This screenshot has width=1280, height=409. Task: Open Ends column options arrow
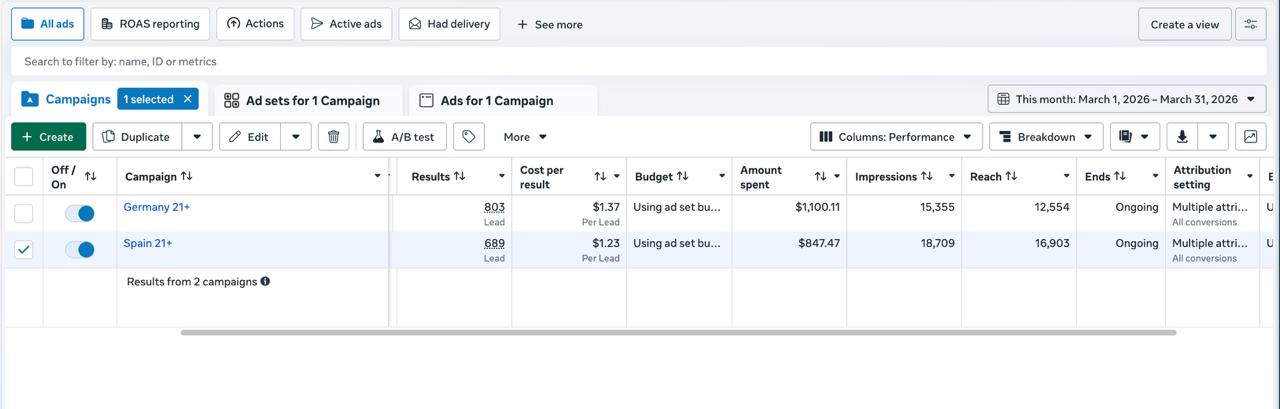point(1155,177)
